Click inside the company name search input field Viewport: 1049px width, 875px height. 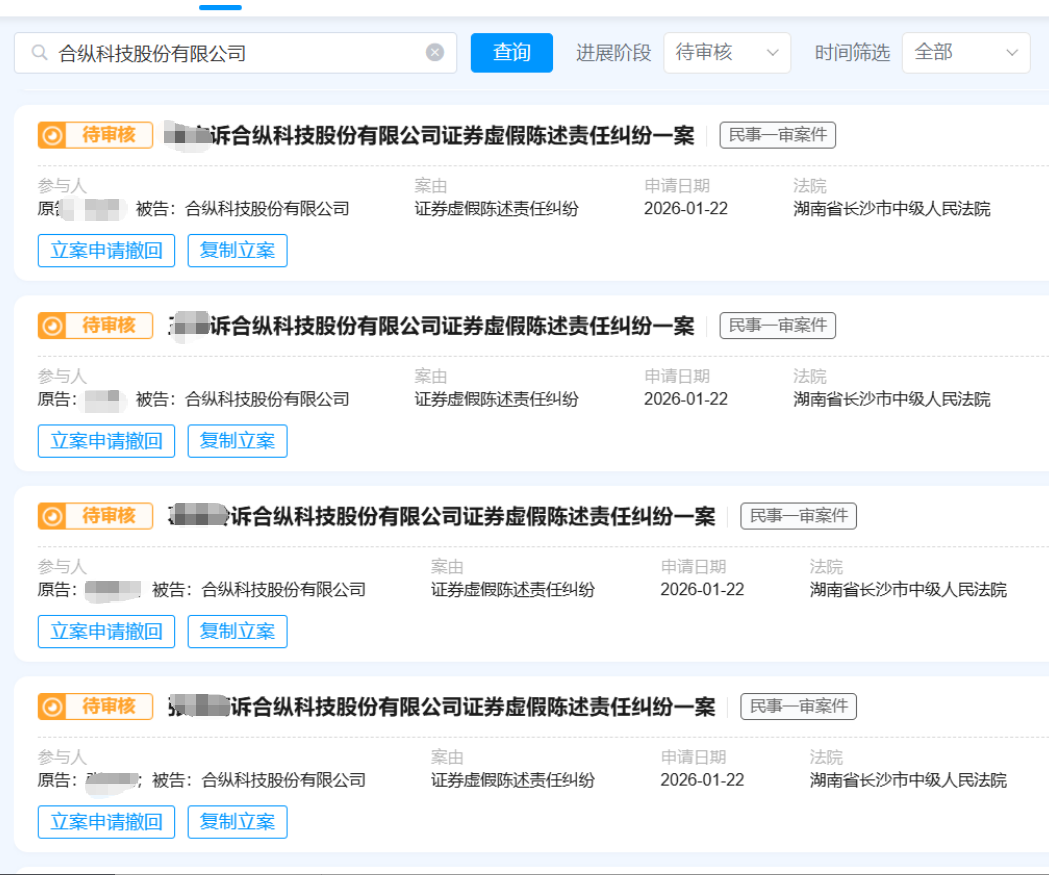(200, 52)
